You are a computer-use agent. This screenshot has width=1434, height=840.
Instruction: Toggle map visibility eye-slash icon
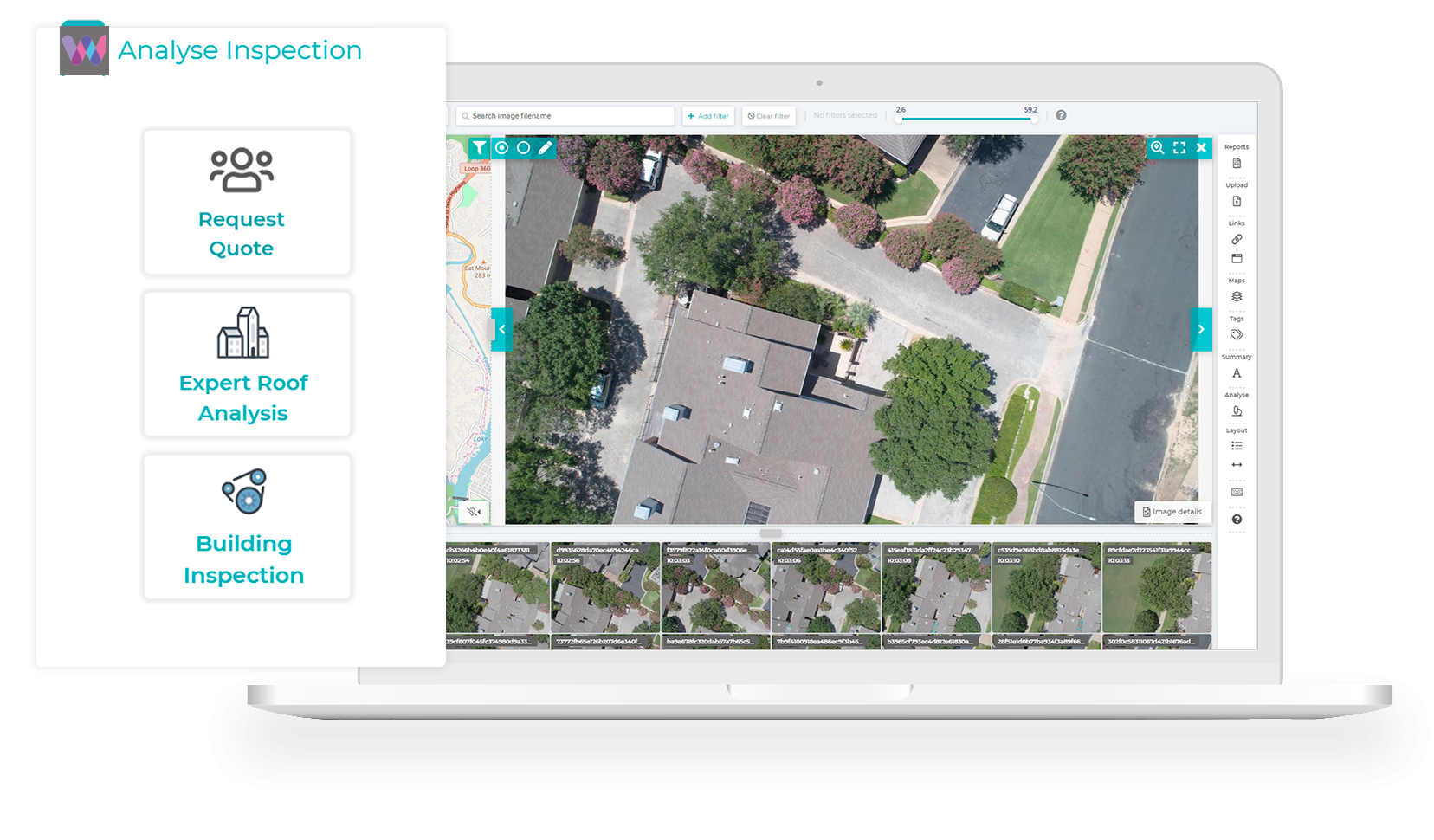click(x=474, y=512)
